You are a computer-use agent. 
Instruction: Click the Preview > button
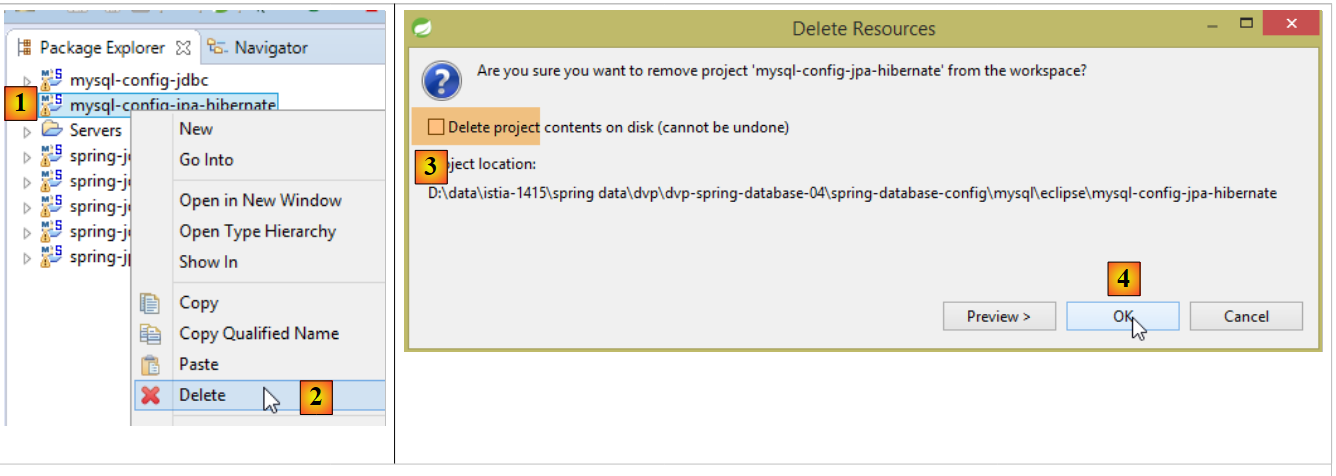point(999,316)
